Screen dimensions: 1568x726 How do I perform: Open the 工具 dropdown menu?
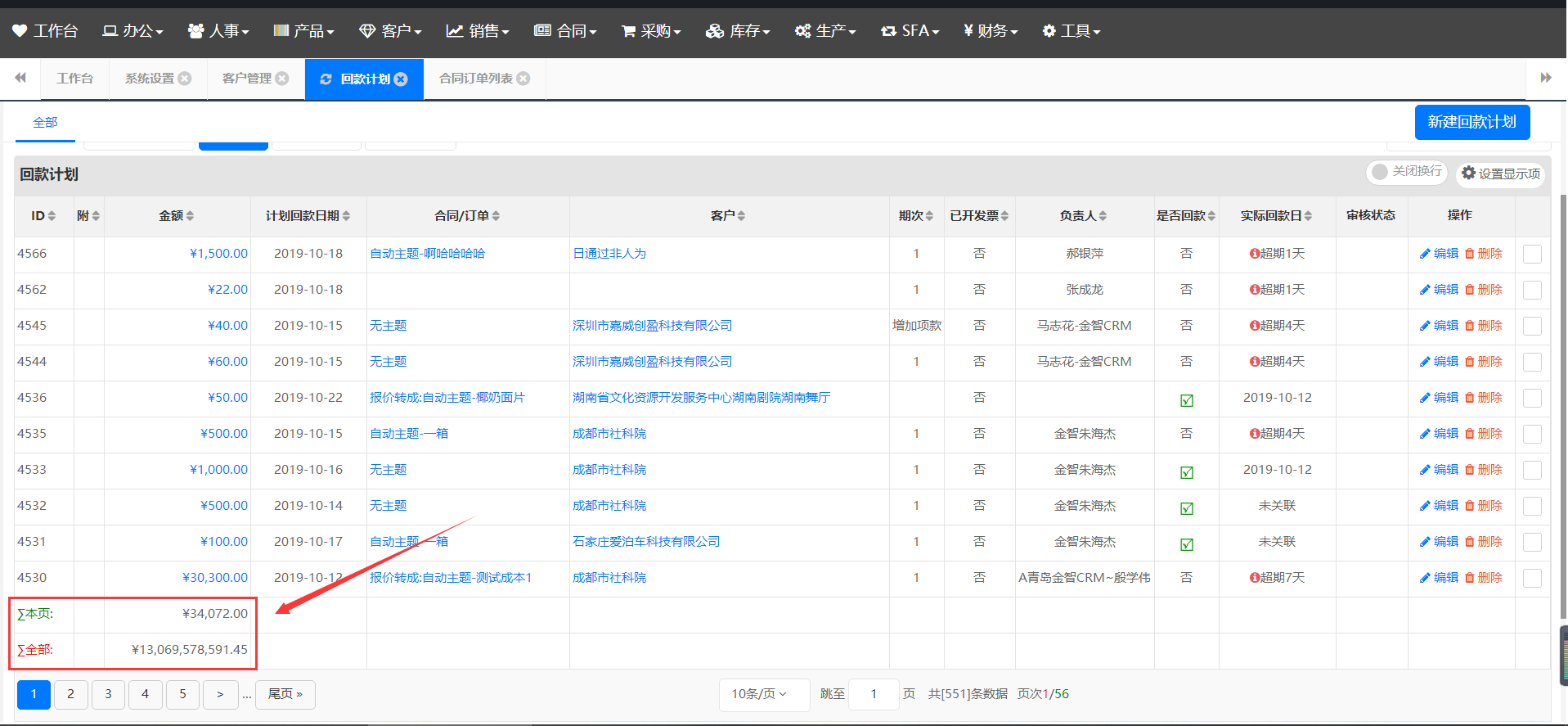1072,31
